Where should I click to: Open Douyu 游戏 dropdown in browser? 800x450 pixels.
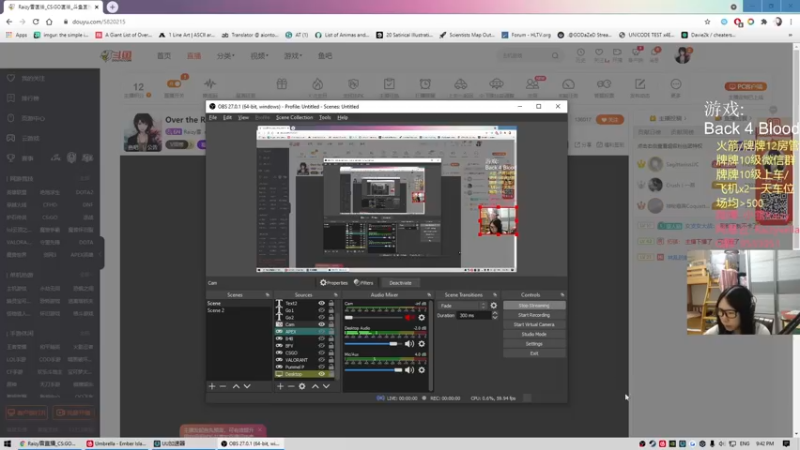(x=293, y=56)
